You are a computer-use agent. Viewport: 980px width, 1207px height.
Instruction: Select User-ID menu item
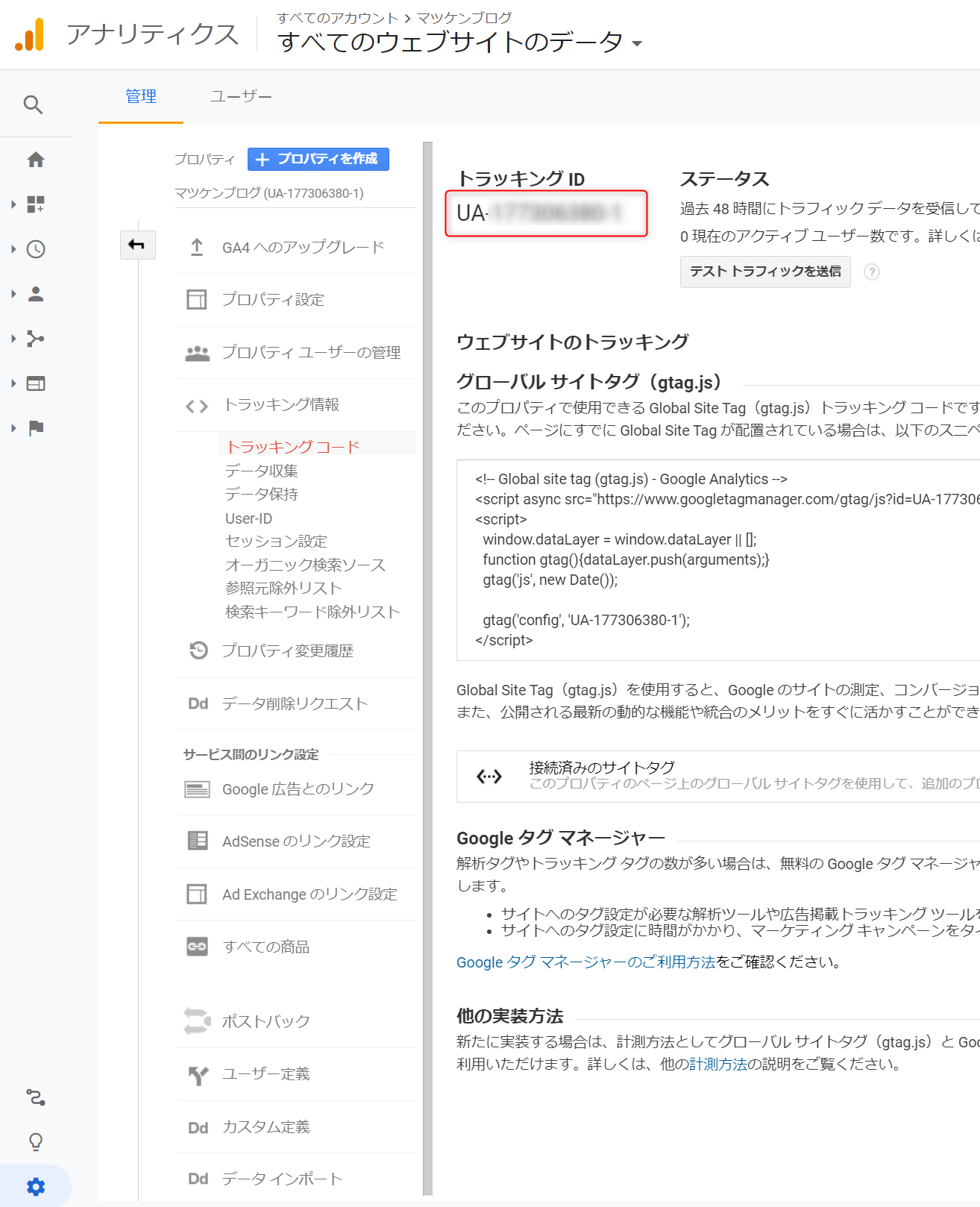click(248, 518)
